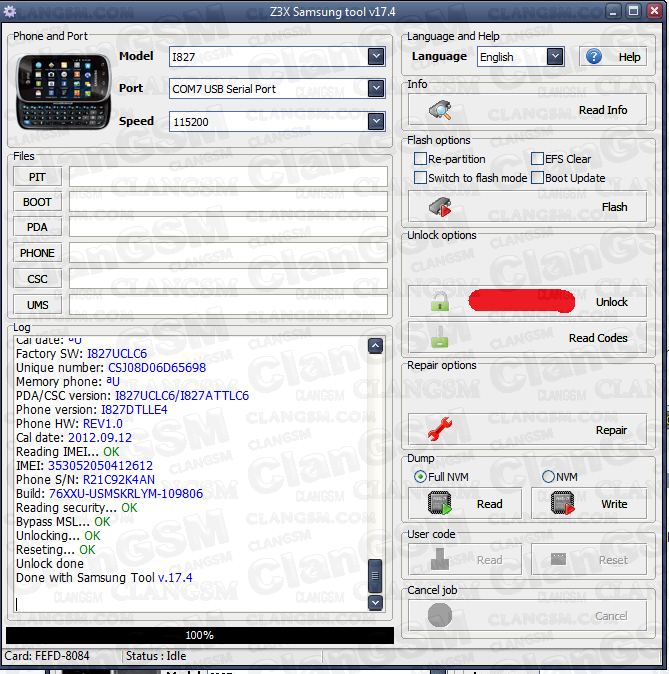
Task: Click the UMS file button
Action: pyautogui.click(x=37, y=305)
